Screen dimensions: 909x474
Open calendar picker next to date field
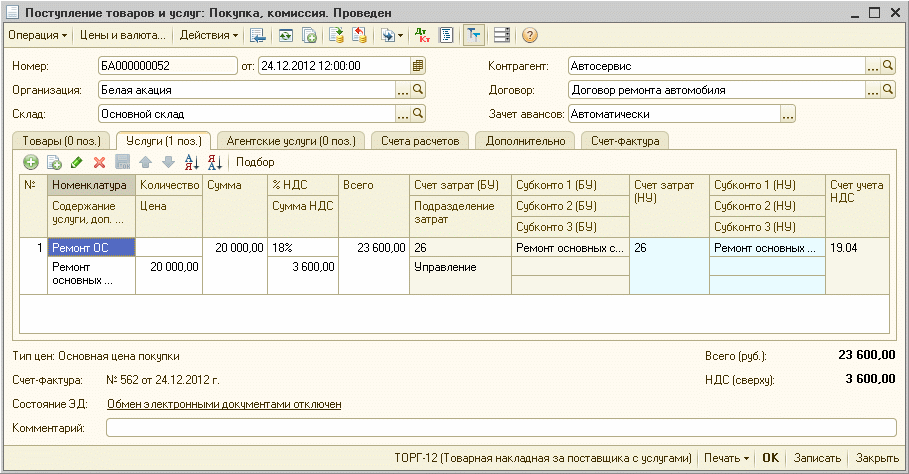418,66
